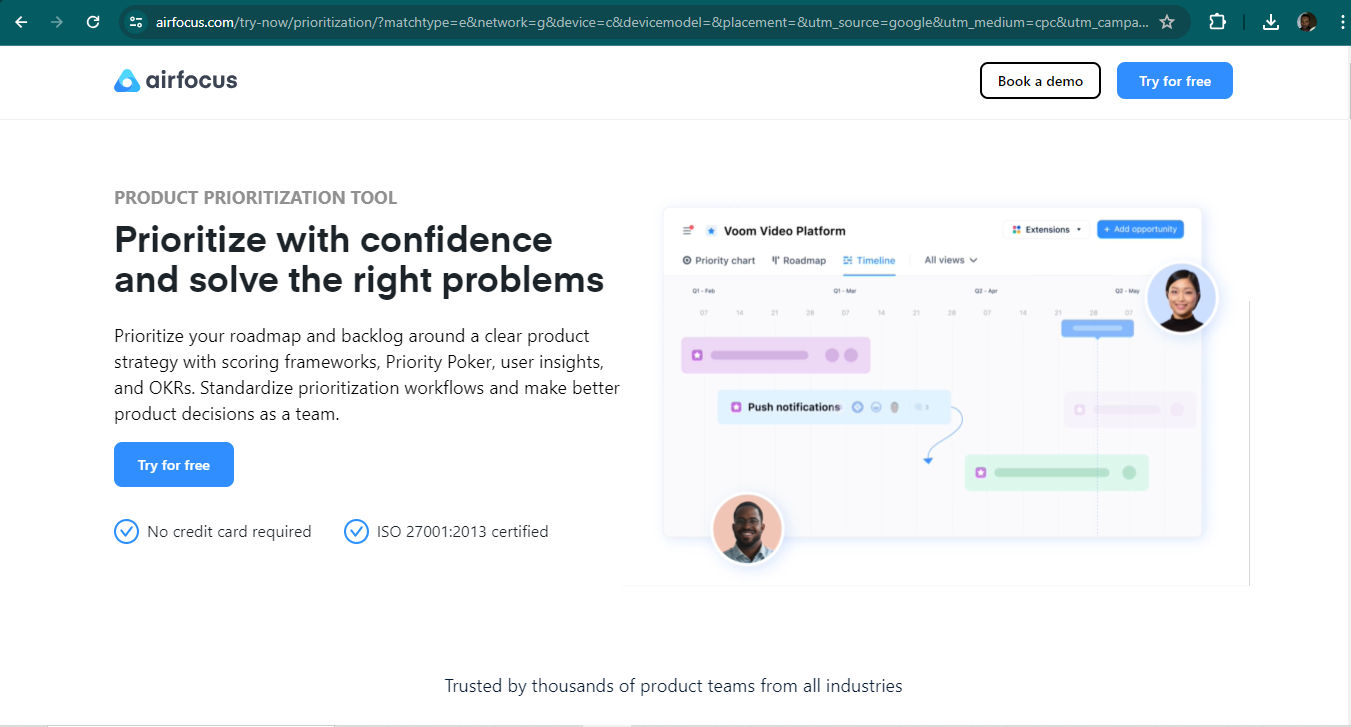
Task: Switch to the Priority chart tab
Action: pyautogui.click(x=719, y=260)
